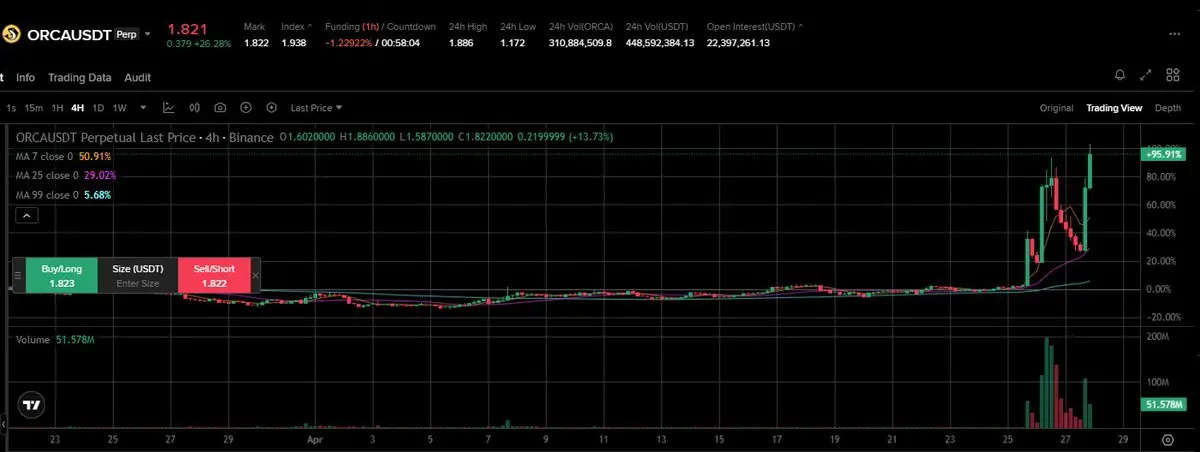Open chart settings gear at time axis
This screenshot has width=1200, height=452.
pyautogui.click(x=1167, y=439)
